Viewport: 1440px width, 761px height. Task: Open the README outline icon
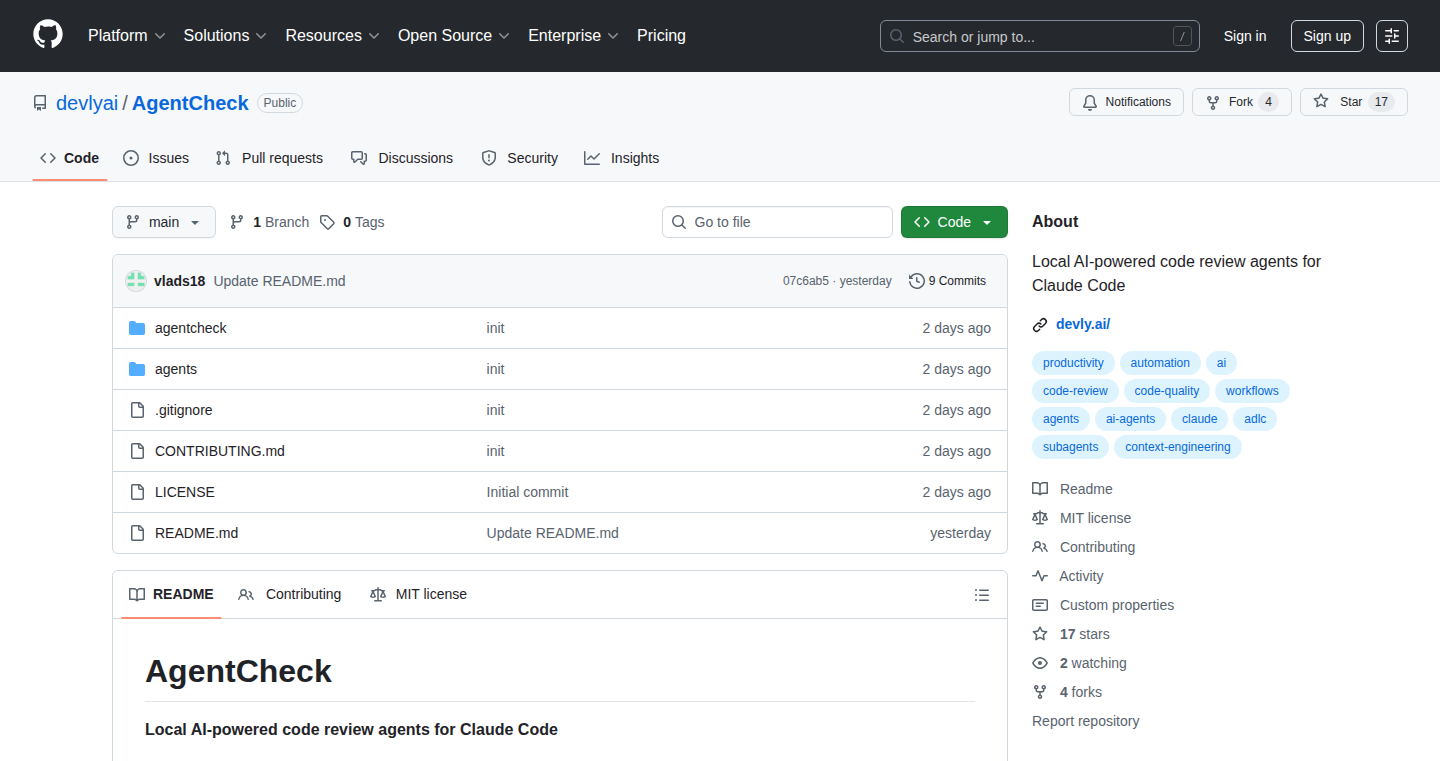[982, 595]
